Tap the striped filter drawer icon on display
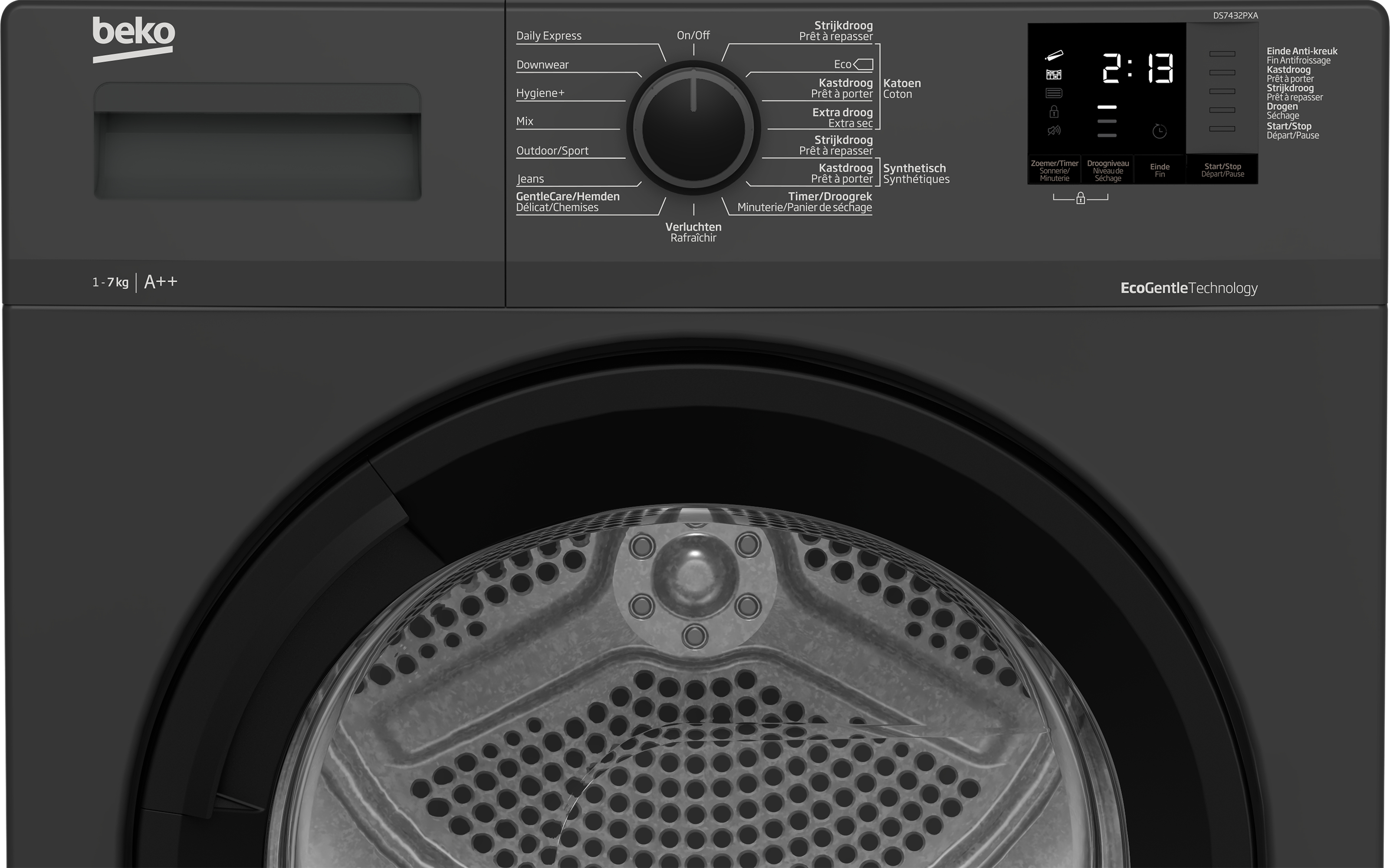This screenshot has height=868, width=1390. click(x=1054, y=93)
